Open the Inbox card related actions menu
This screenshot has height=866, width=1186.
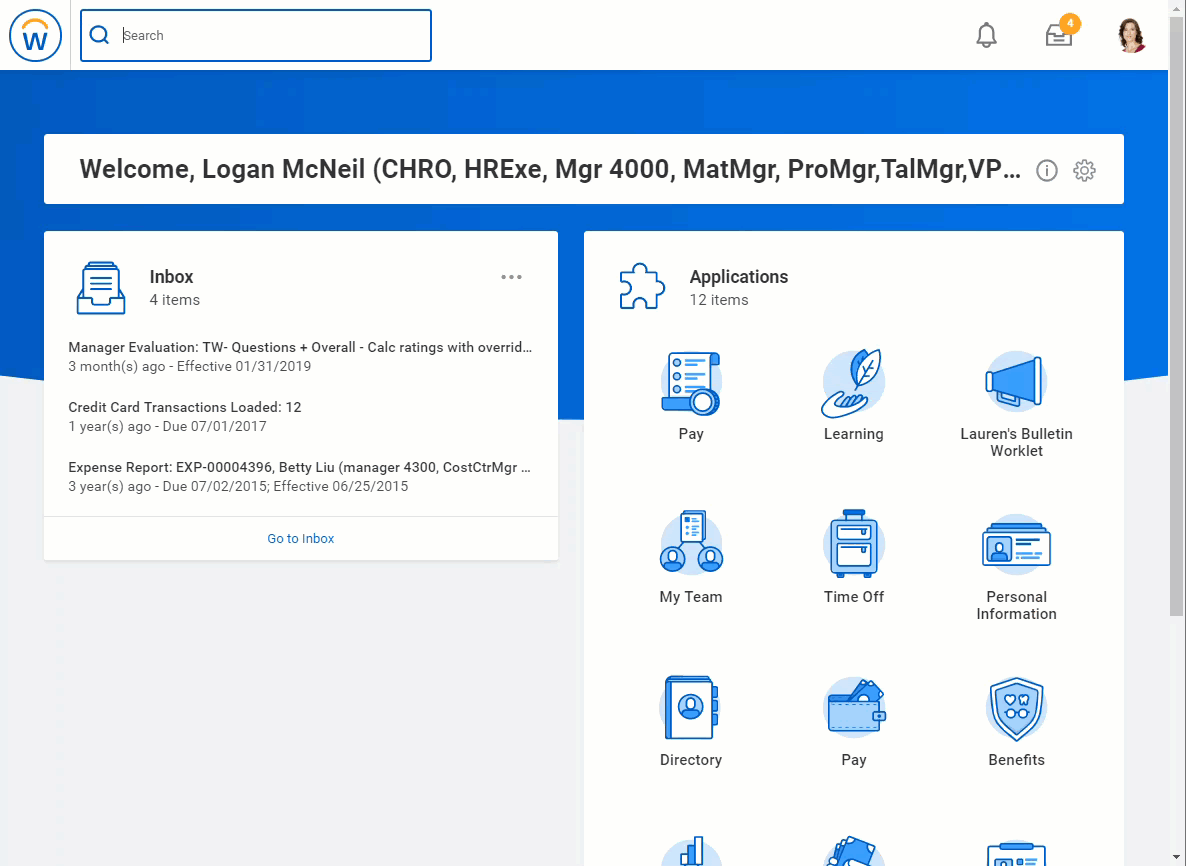pyautogui.click(x=511, y=277)
